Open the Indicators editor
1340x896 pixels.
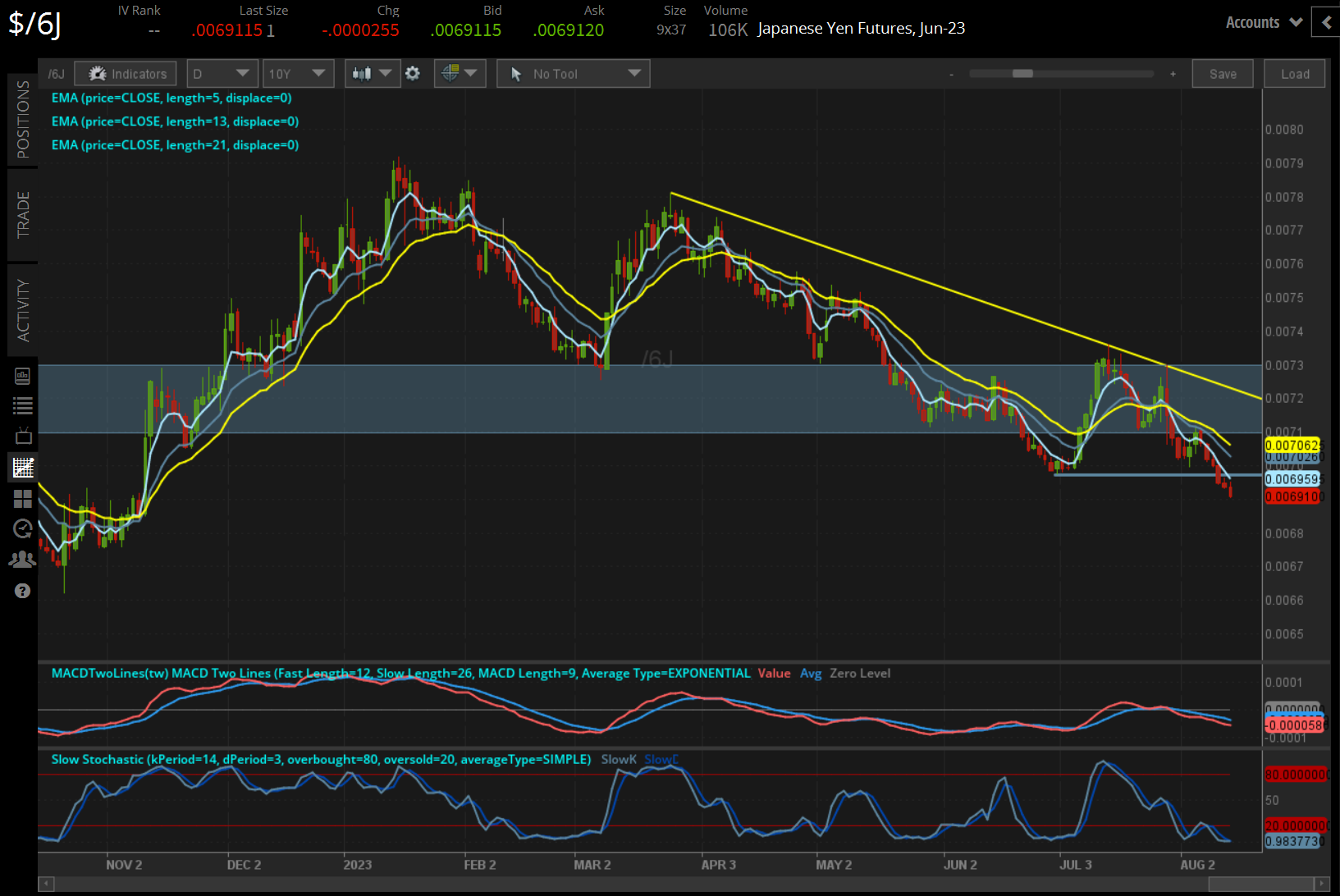point(125,73)
